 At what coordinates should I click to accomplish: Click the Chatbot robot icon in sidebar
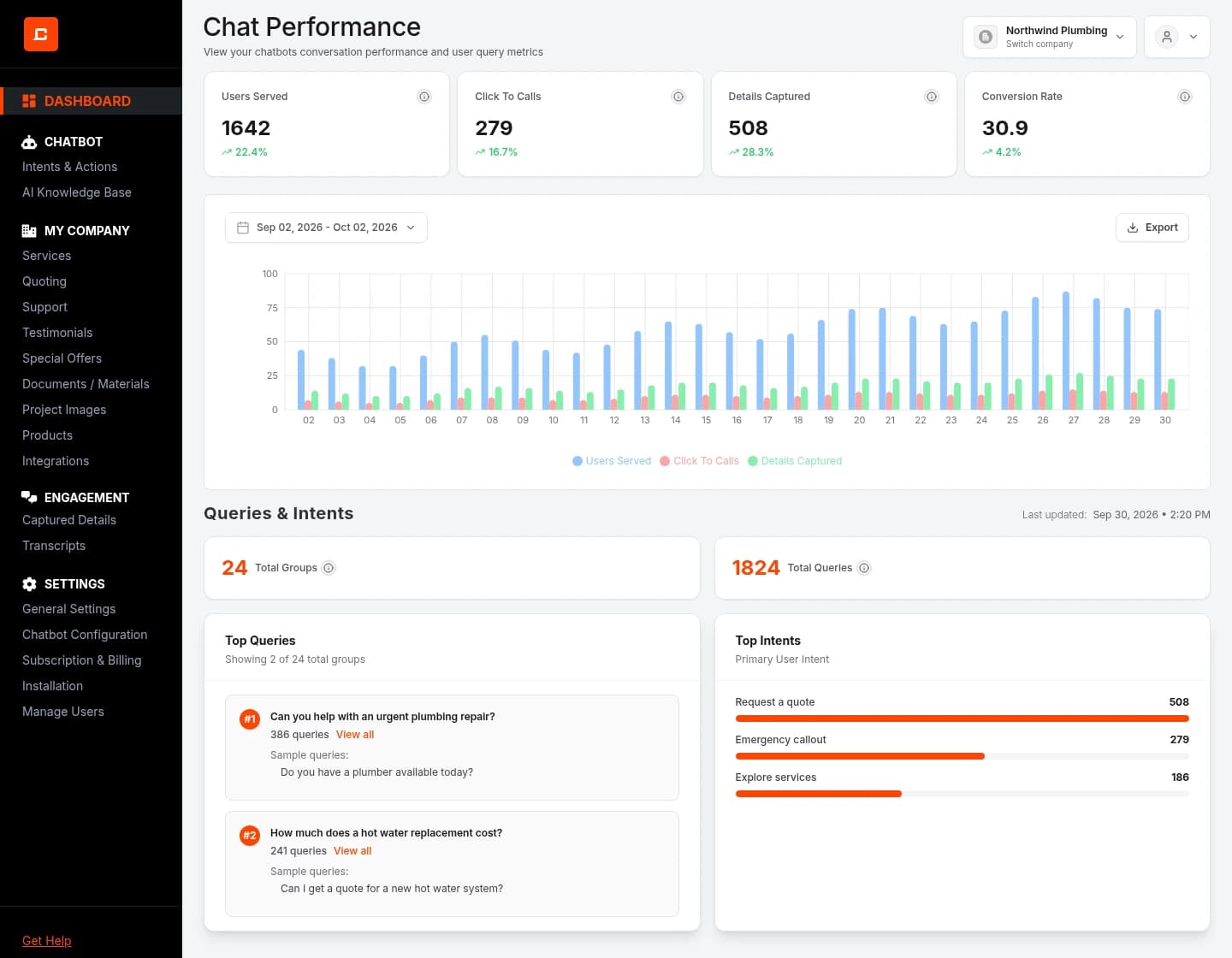click(29, 142)
